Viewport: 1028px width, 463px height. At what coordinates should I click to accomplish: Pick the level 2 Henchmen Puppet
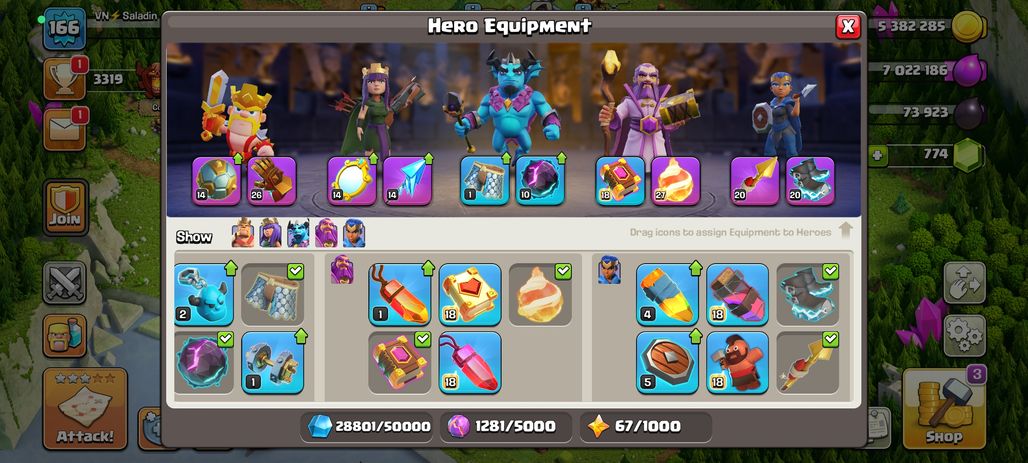[204, 294]
